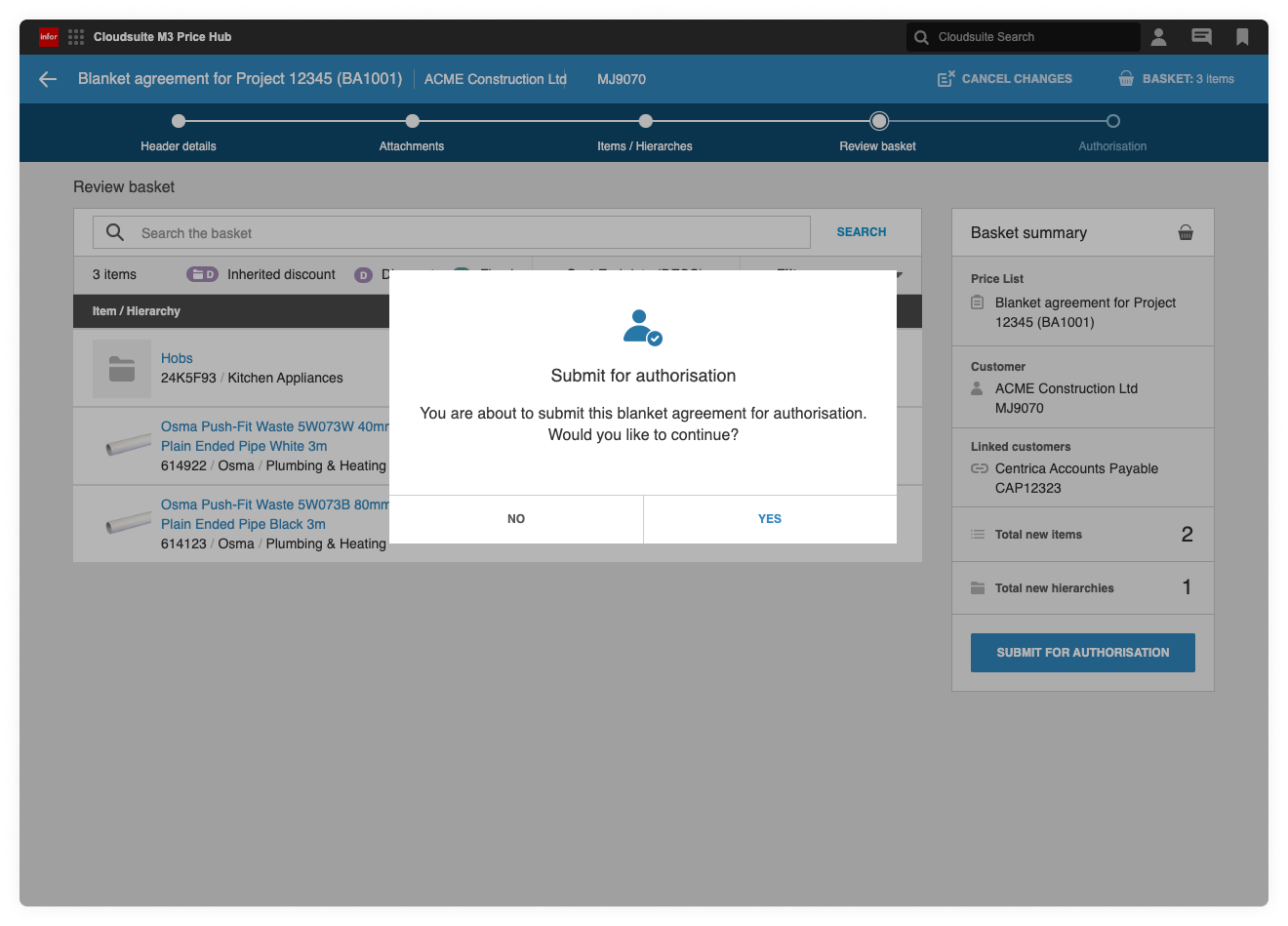Focus the Cloudsuite Search field
This screenshot has height=926, width=1288.
pos(1023,37)
